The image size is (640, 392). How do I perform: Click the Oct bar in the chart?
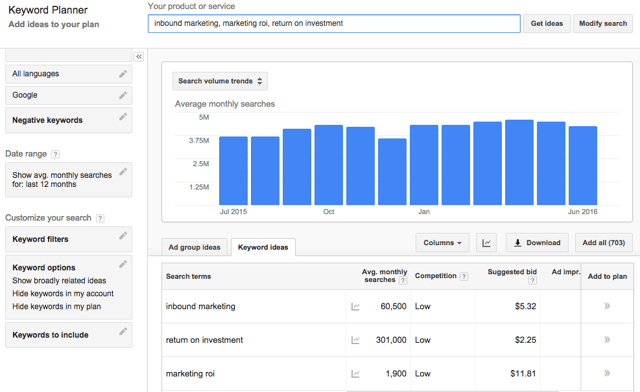(x=329, y=165)
